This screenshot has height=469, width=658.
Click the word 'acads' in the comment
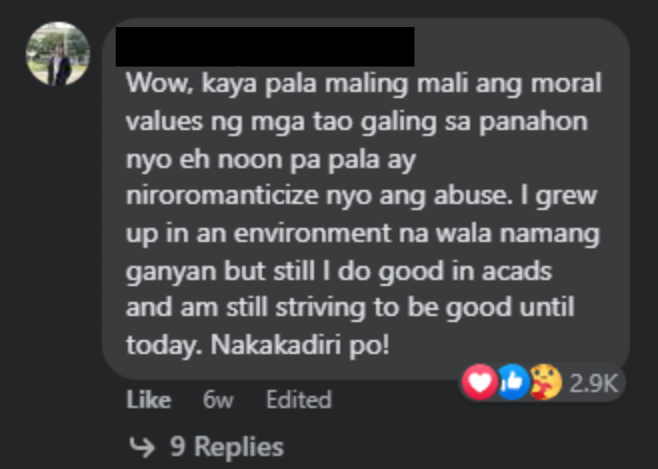click(516, 271)
